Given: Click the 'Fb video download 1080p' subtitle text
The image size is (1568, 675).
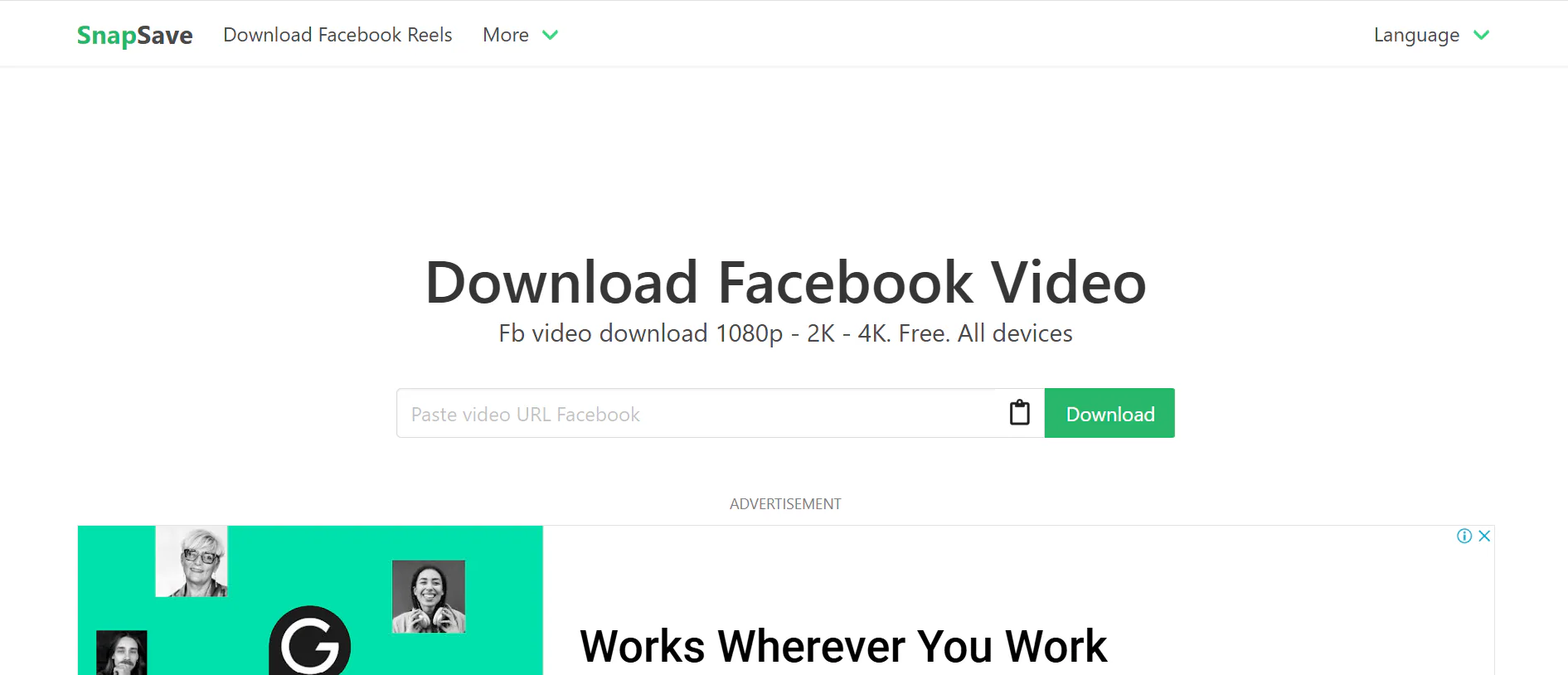Looking at the screenshot, I should coord(785,333).
